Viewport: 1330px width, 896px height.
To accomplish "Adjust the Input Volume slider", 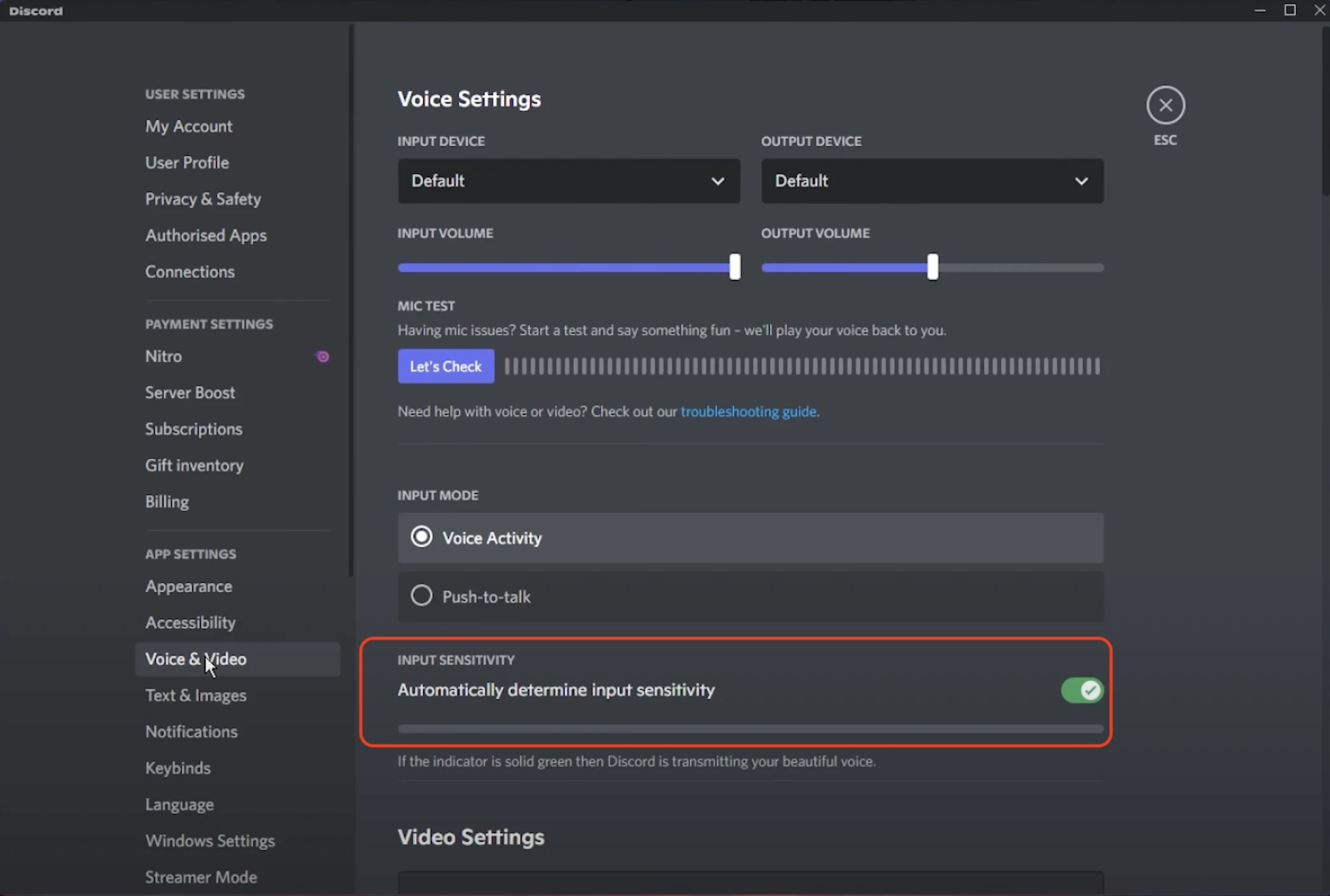I will coord(733,267).
